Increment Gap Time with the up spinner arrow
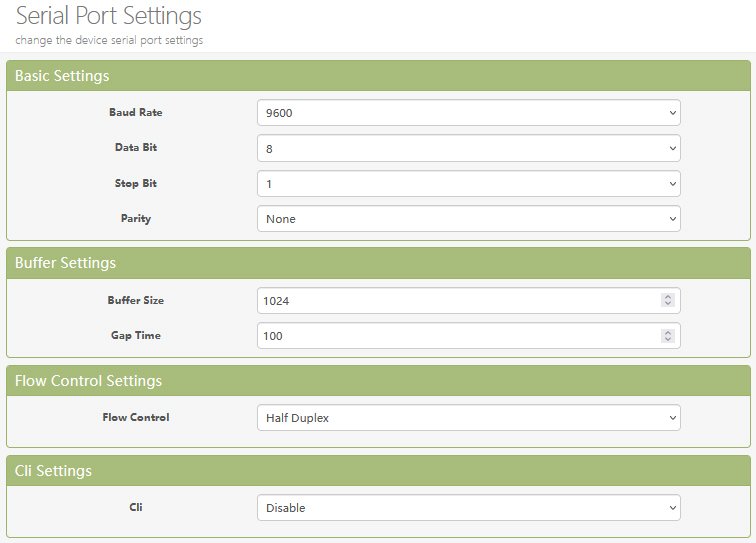This screenshot has width=756, height=543. pyautogui.click(x=668, y=332)
